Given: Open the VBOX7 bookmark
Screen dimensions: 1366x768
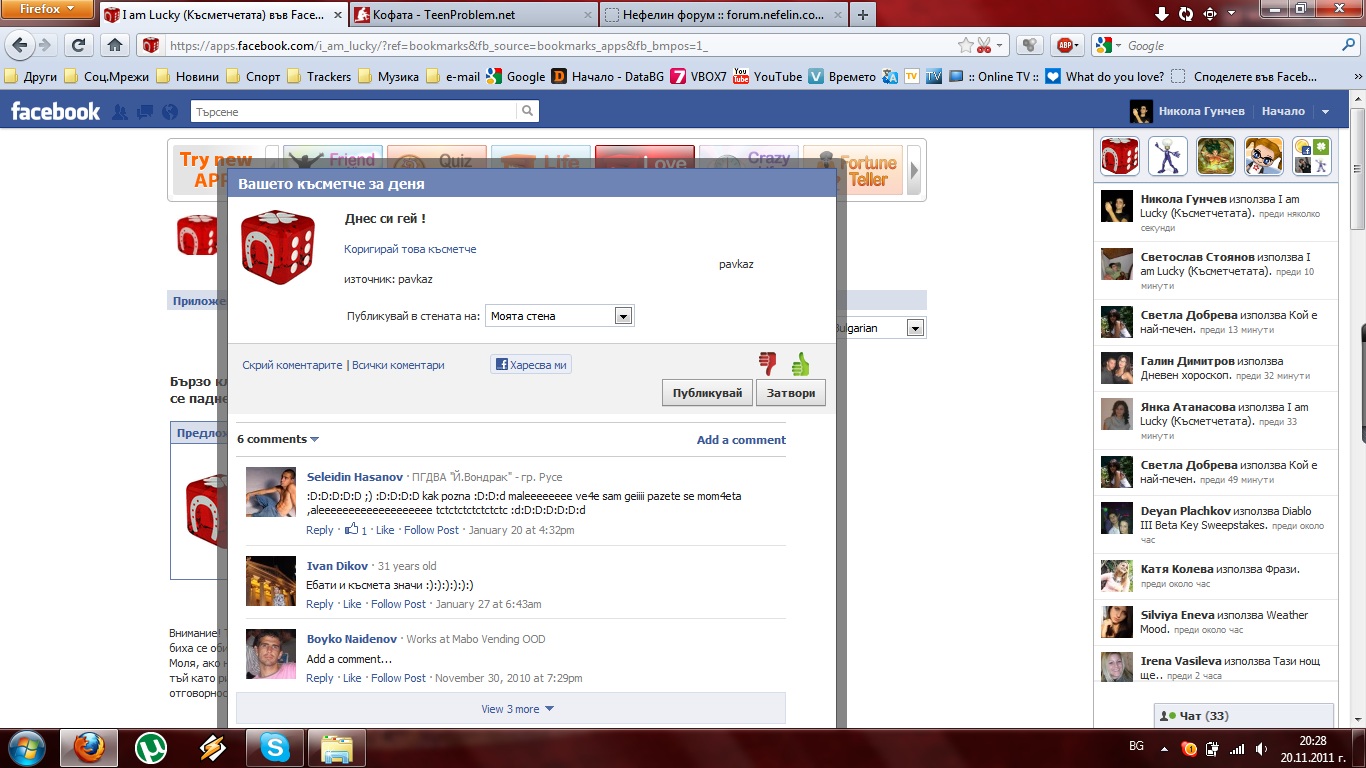Looking at the screenshot, I should click(698, 76).
